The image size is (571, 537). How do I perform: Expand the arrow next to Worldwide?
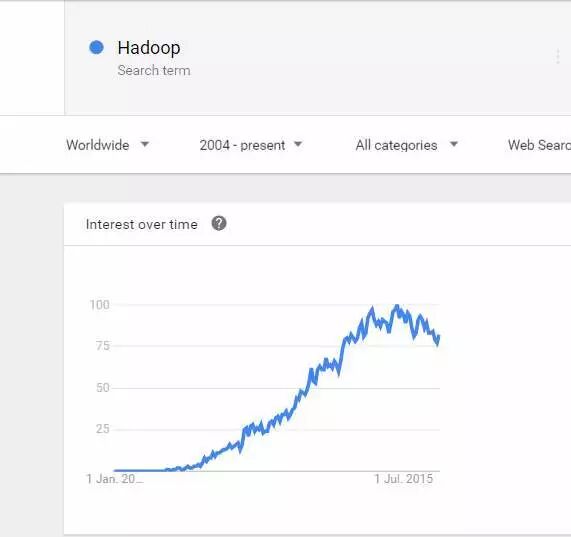145,144
